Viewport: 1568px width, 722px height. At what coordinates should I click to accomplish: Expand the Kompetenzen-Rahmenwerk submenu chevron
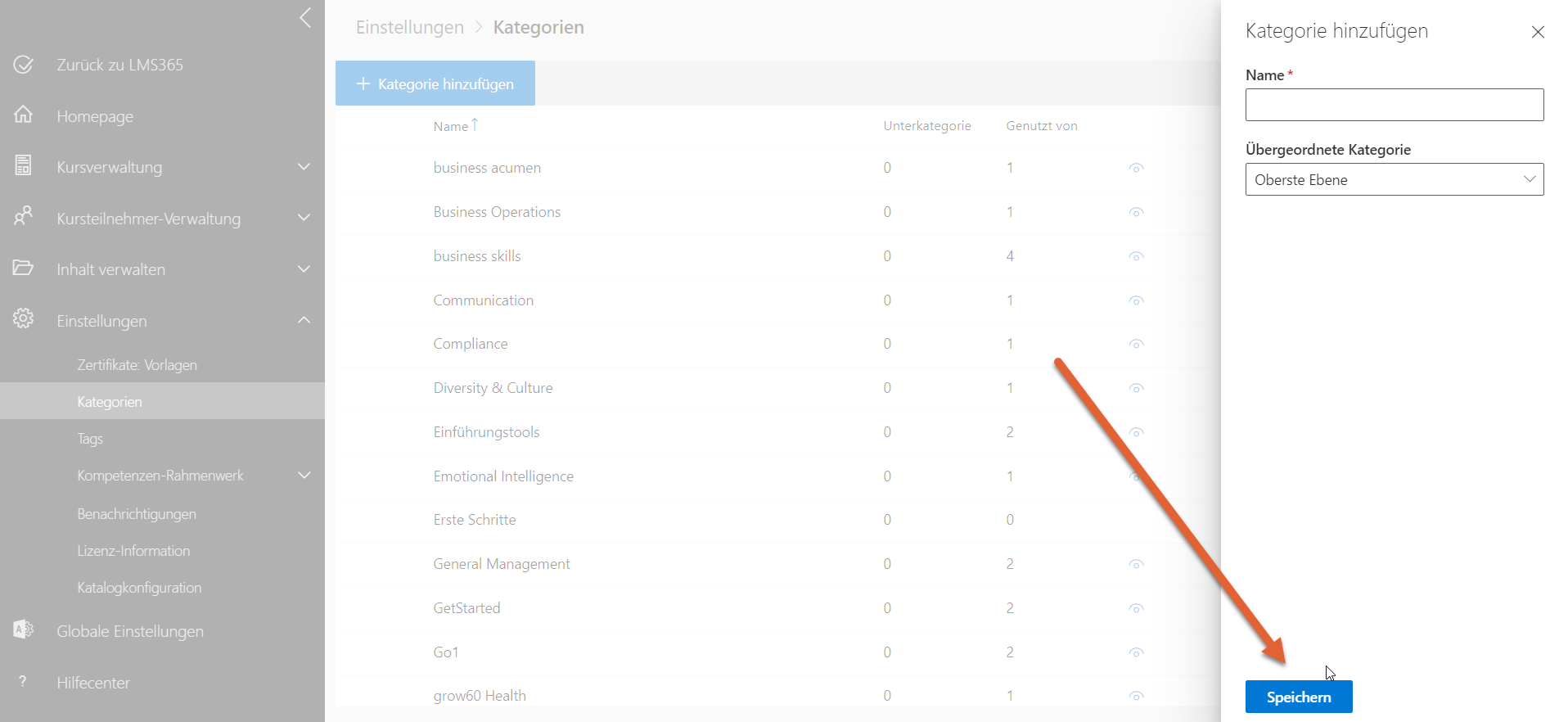tap(304, 476)
